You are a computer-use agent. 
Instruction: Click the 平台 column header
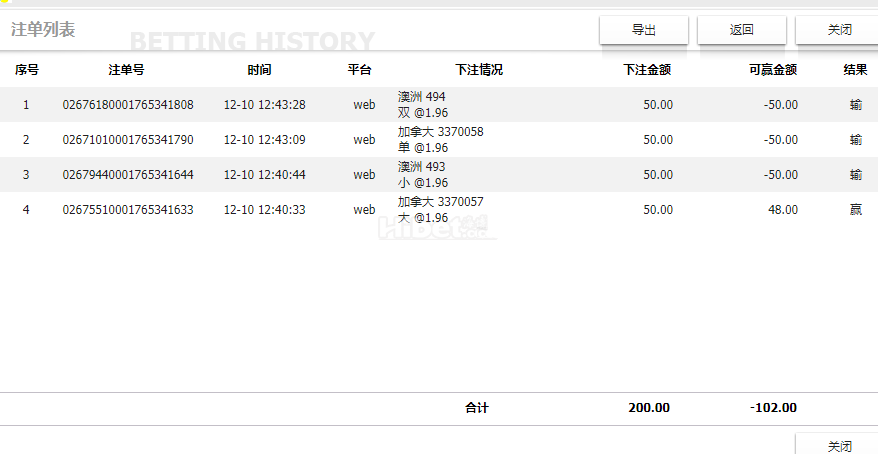coord(359,70)
